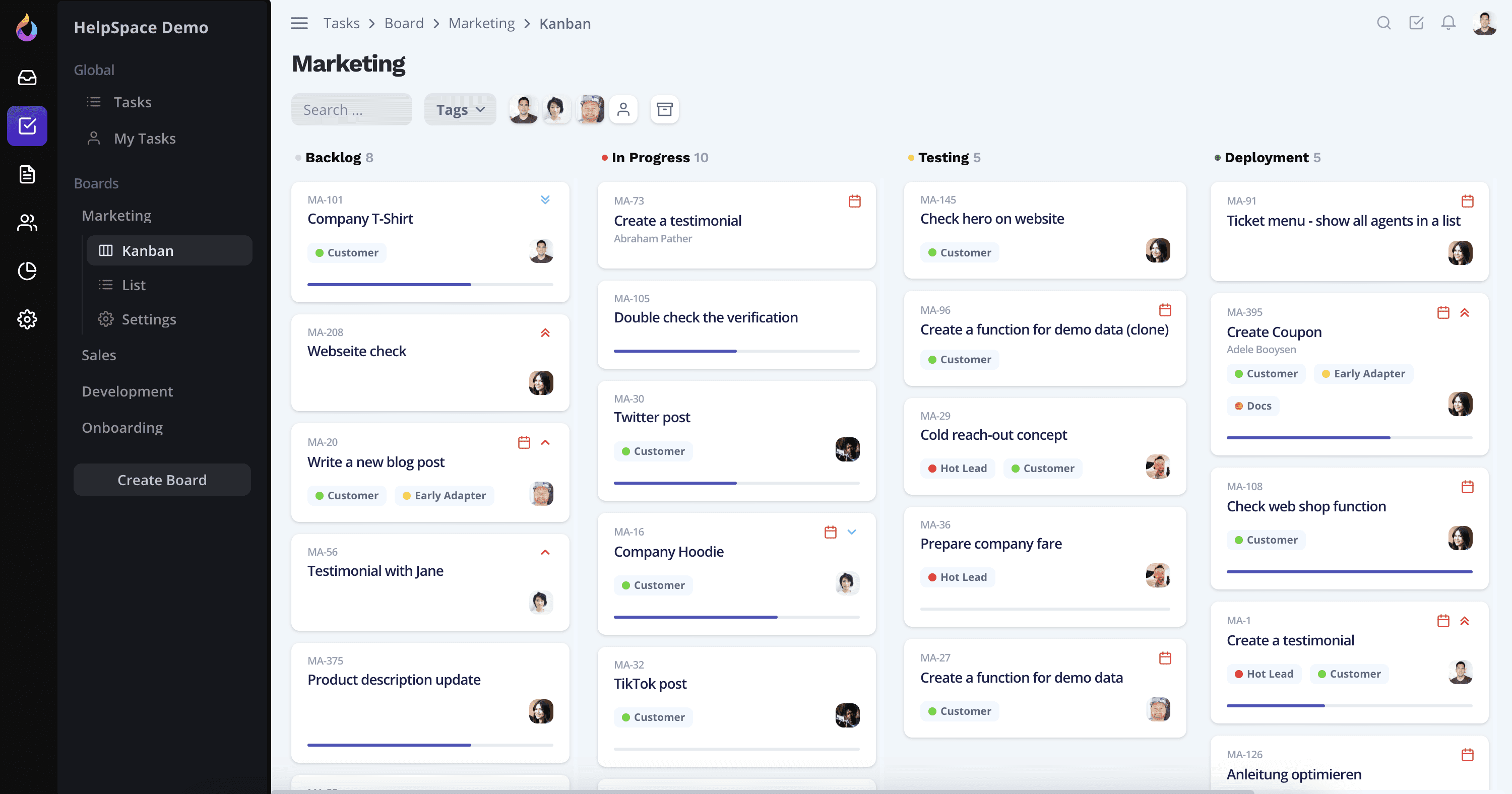Expand the MA-16 Company Hoodie card chevron
The image size is (1512, 794).
852,532
